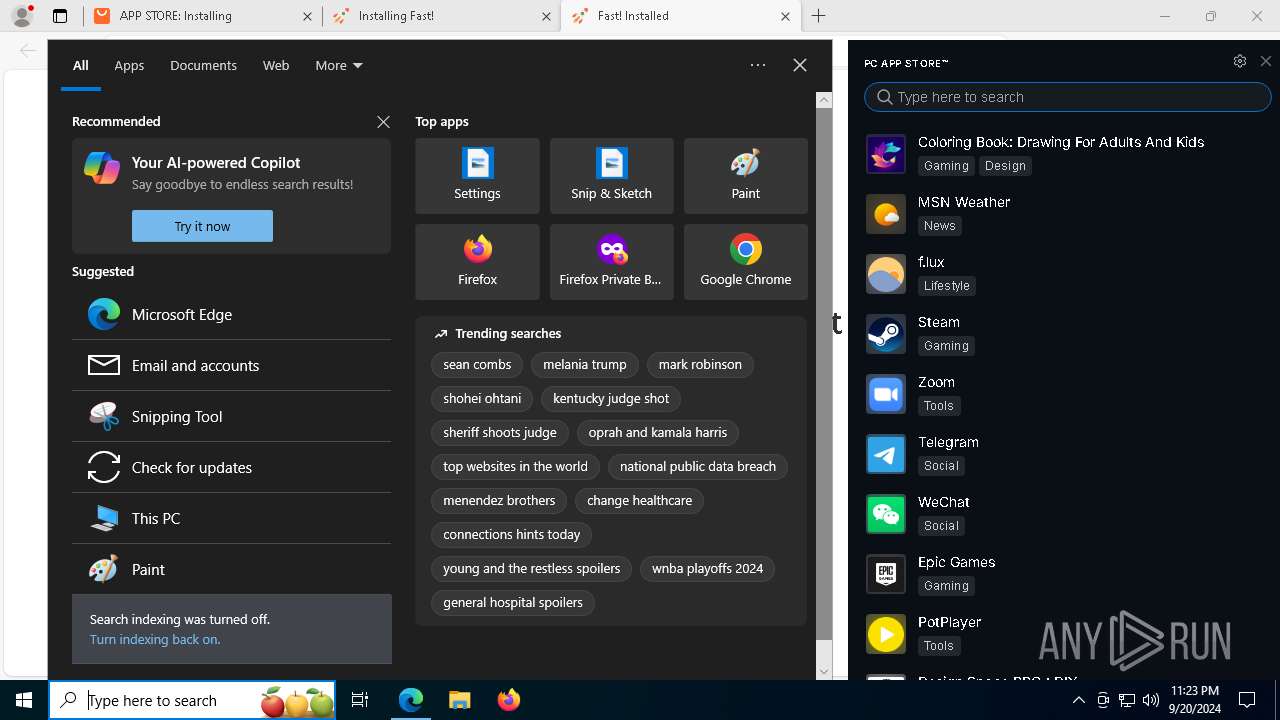Switch to All search tab
Screen dimensions: 1280x720
[81, 65]
